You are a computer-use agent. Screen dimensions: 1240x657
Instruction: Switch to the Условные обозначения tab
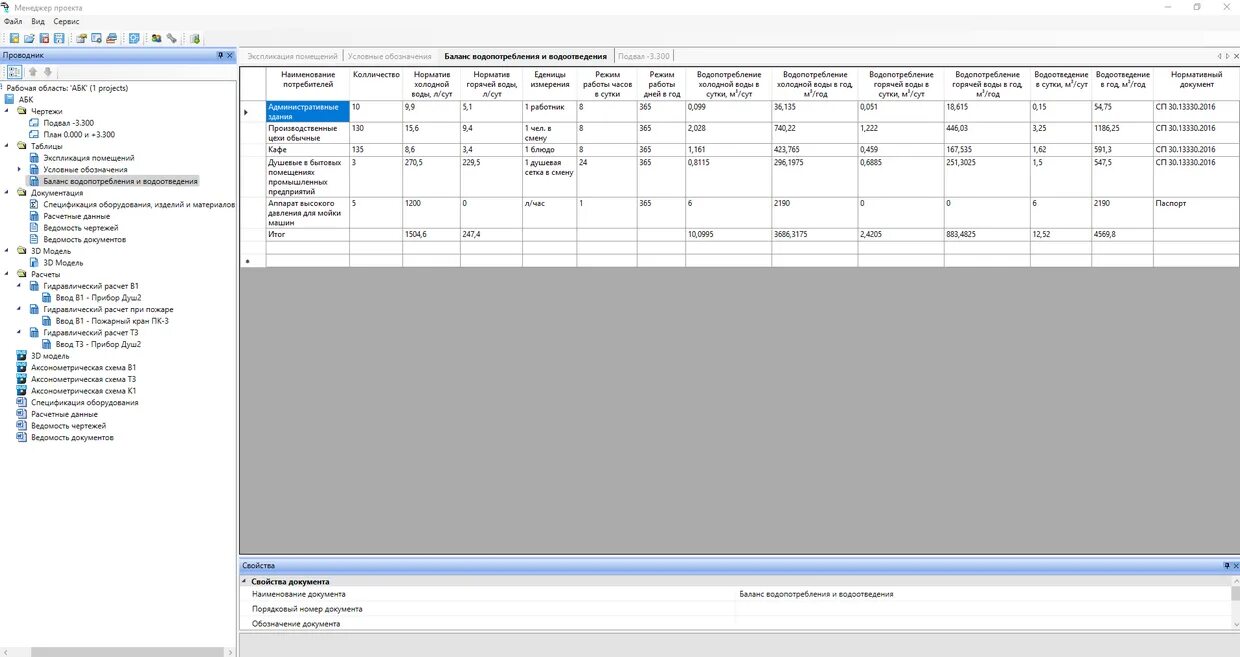(x=389, y=56)
